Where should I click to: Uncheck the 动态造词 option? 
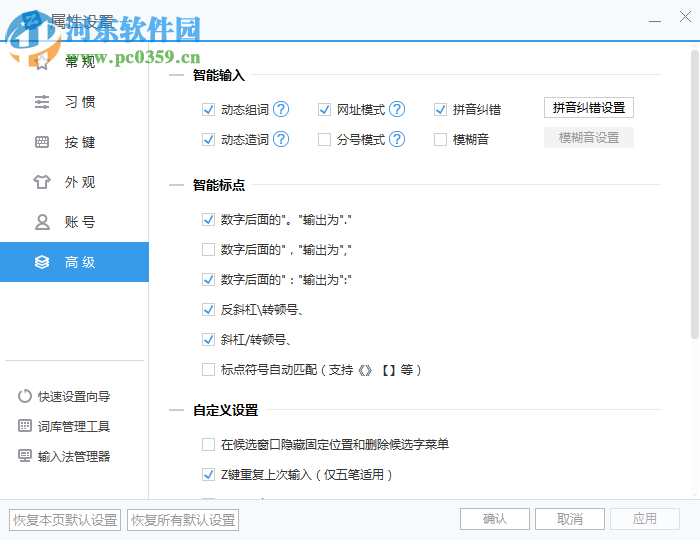coord(208,140)
